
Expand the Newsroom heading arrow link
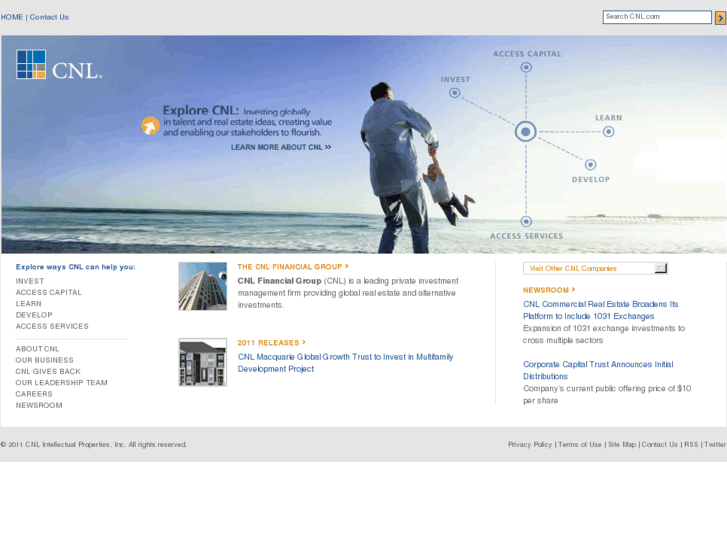549,290
